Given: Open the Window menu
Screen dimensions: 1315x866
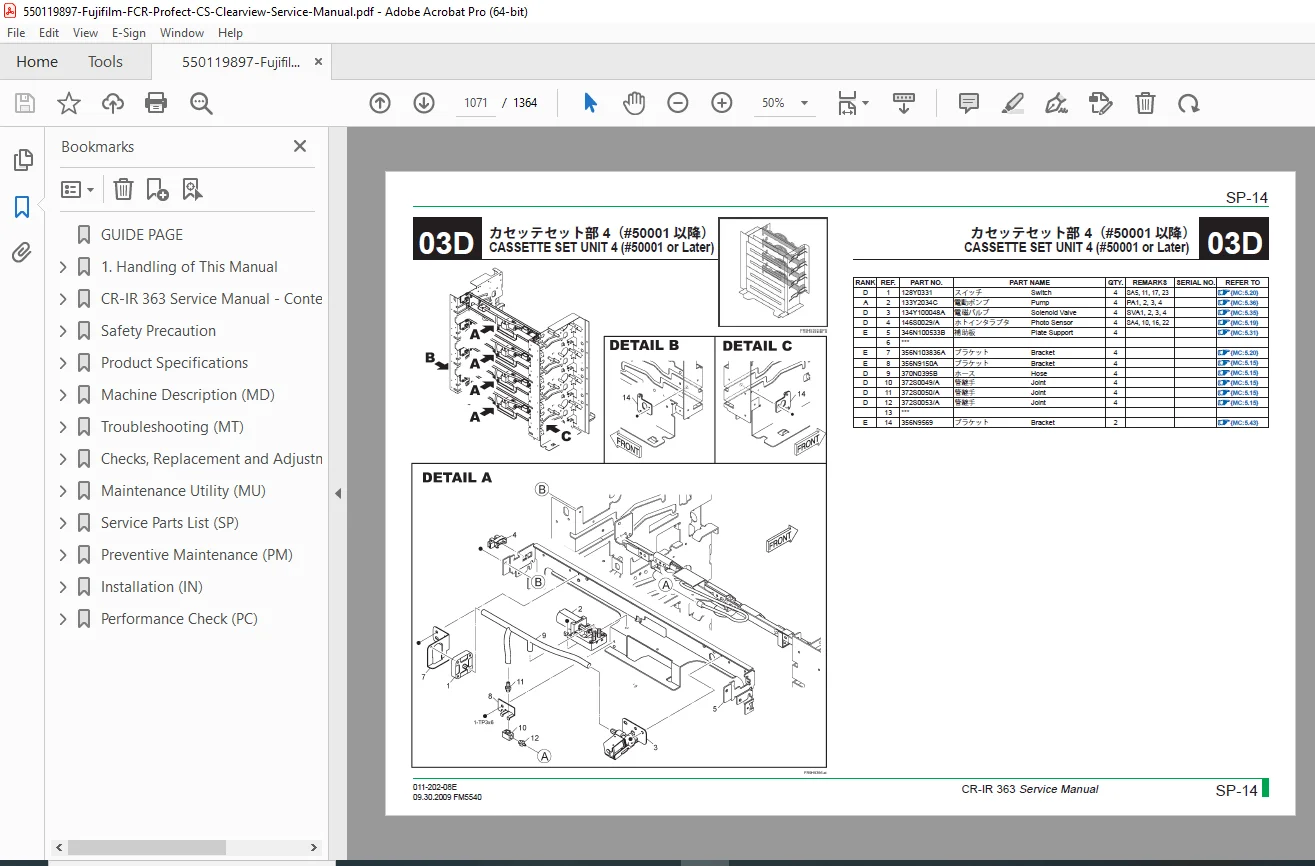Looking at the screenshot, I should (x=182, y=33).
